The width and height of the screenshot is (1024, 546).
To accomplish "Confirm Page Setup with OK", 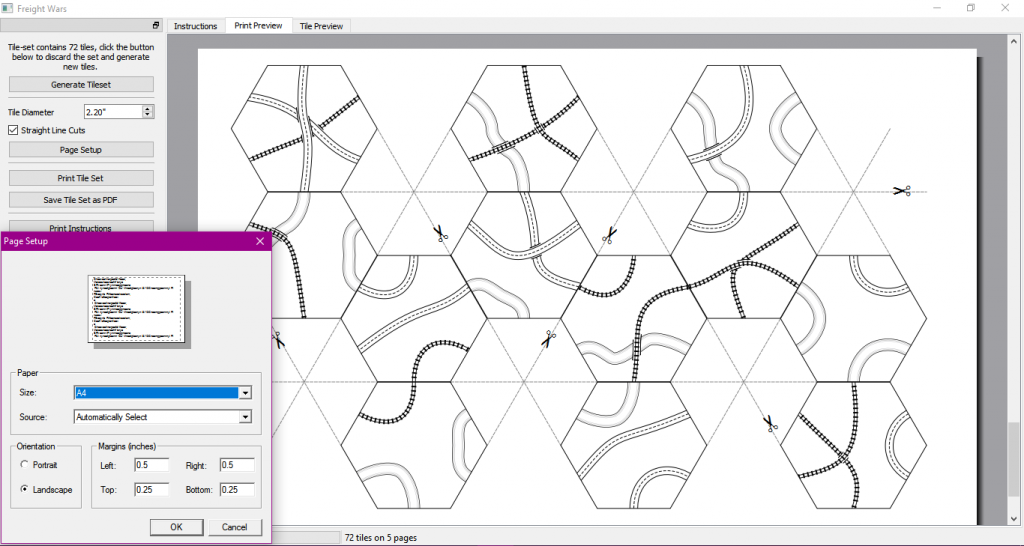I will coord(176,527).
